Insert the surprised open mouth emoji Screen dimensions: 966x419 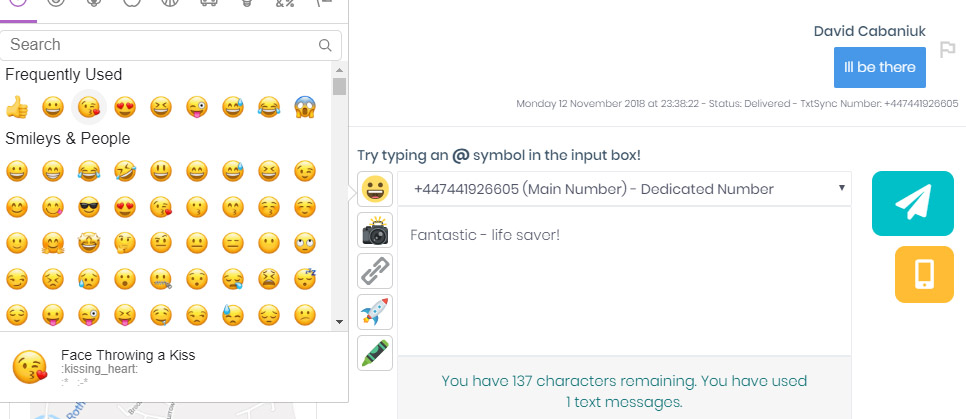click(125, 279)
